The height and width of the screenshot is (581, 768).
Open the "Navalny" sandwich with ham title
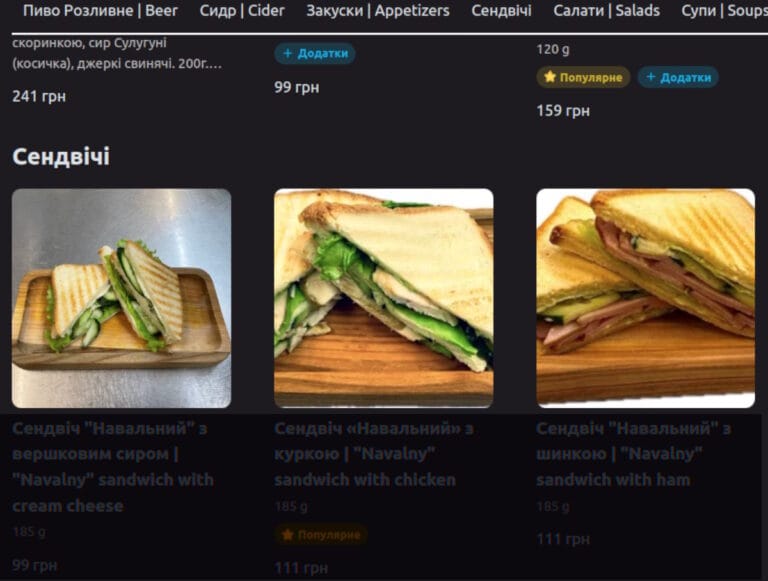pos(634,454)
